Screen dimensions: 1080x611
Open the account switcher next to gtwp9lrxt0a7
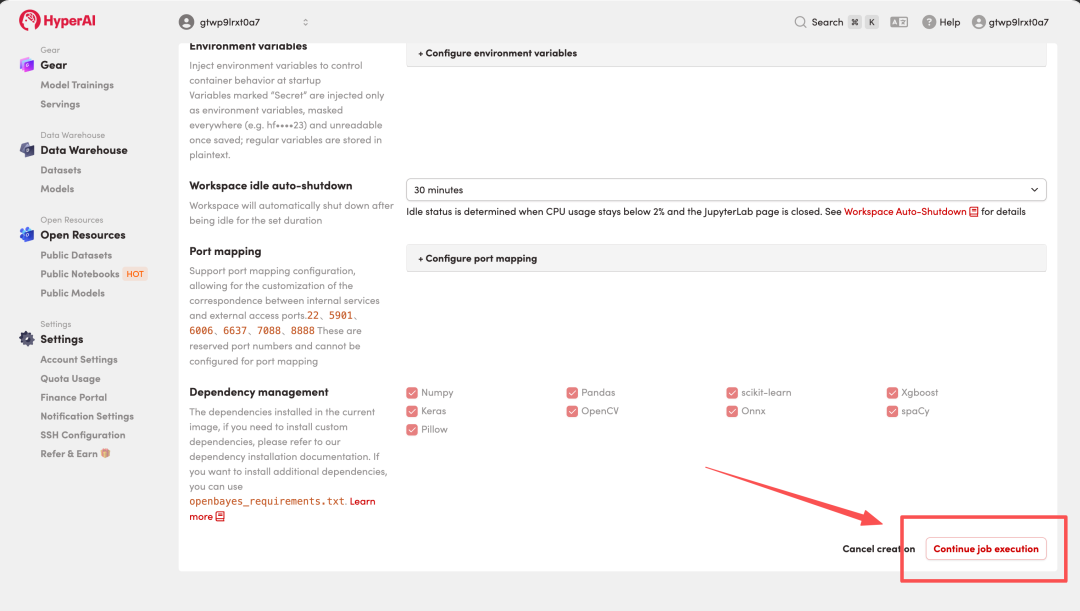pyautogui.click(x=305, y=22)
